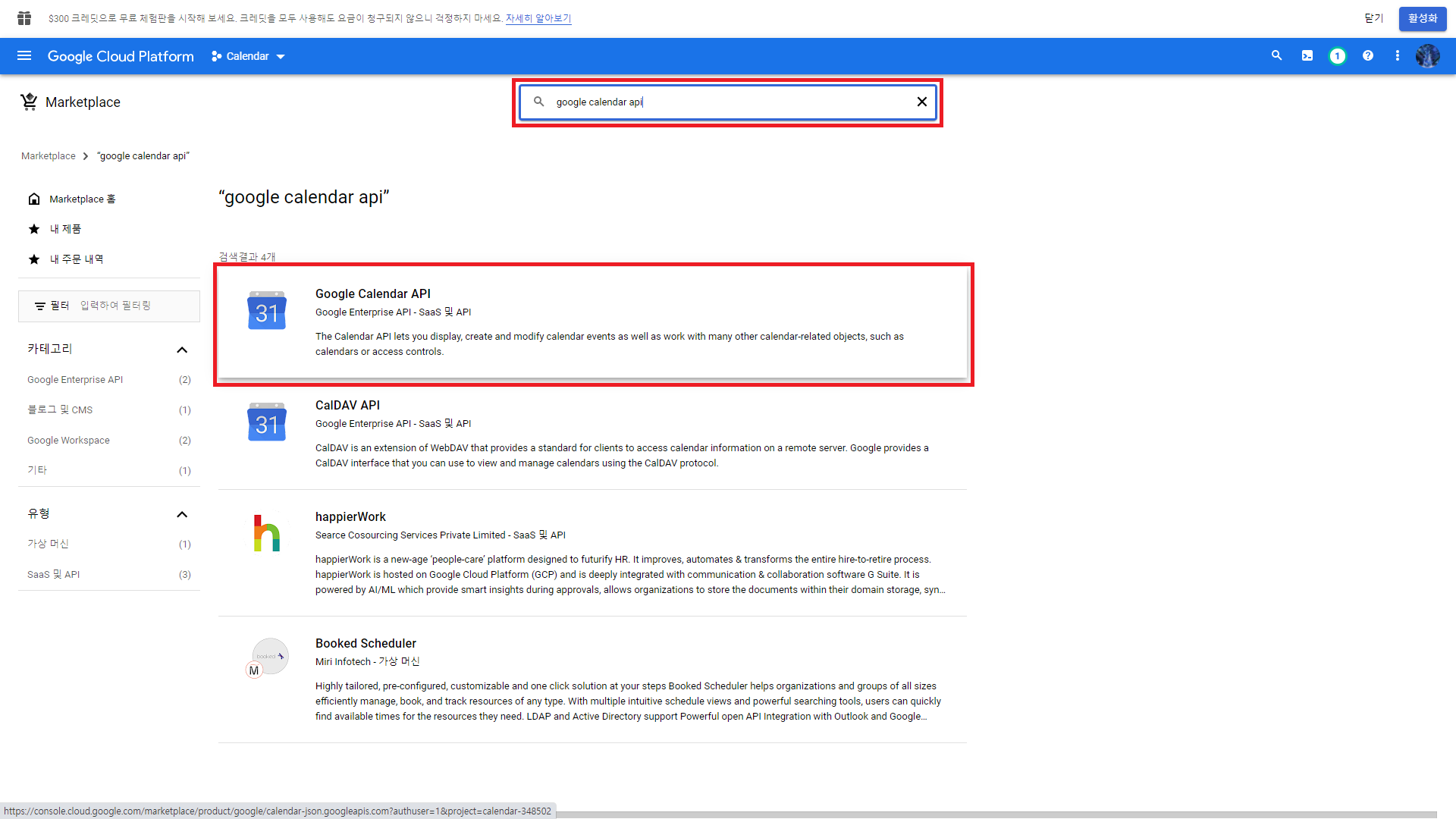Open the user account avatar

click(x=1428, y=56)
